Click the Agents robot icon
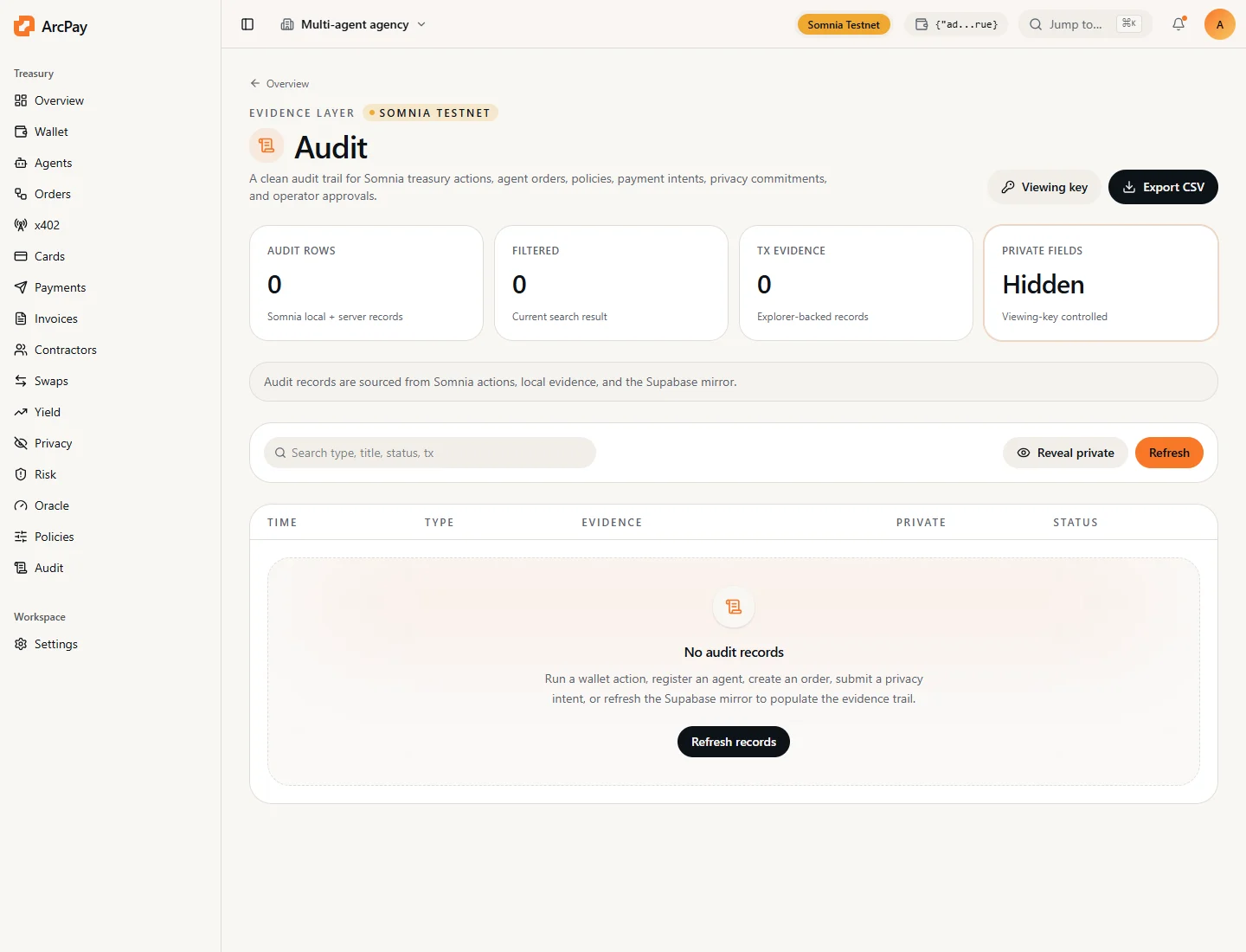The height and width of the screenshot is (952, 1246). (x=21, y=163)
